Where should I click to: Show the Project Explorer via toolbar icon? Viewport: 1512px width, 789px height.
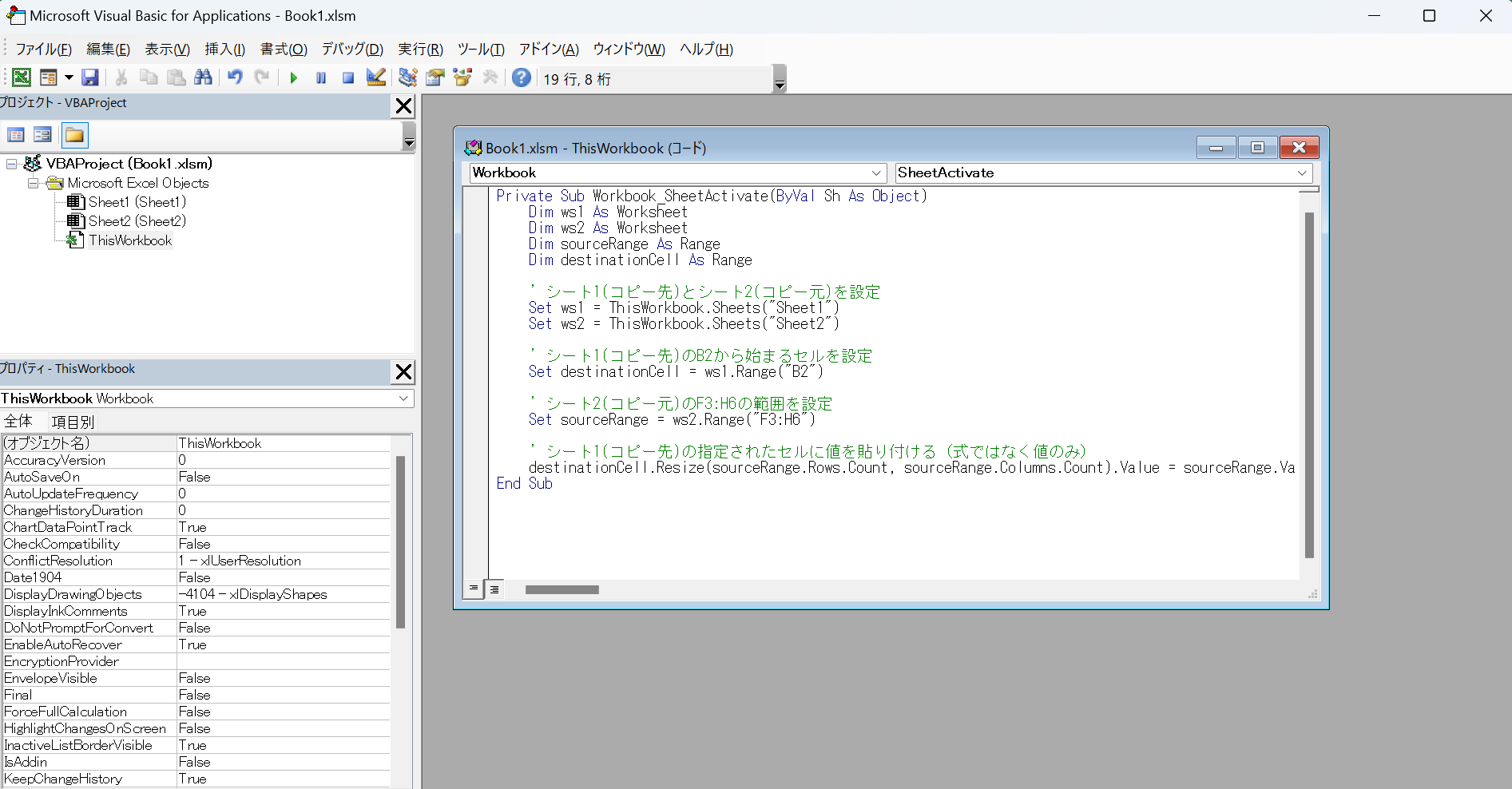click(x=408, y=77)
